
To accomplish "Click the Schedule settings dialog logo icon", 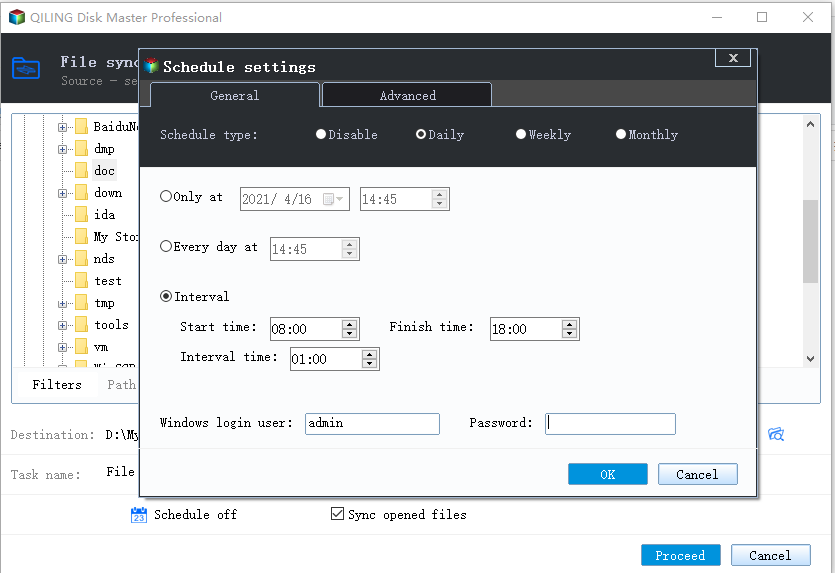I will pos(152,66).
